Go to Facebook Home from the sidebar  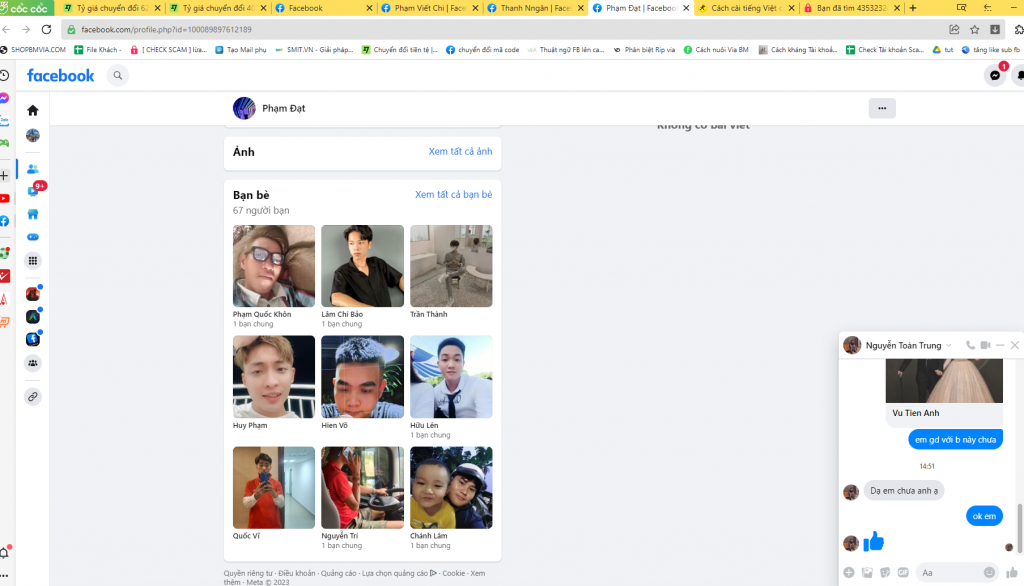click(33, 110)
